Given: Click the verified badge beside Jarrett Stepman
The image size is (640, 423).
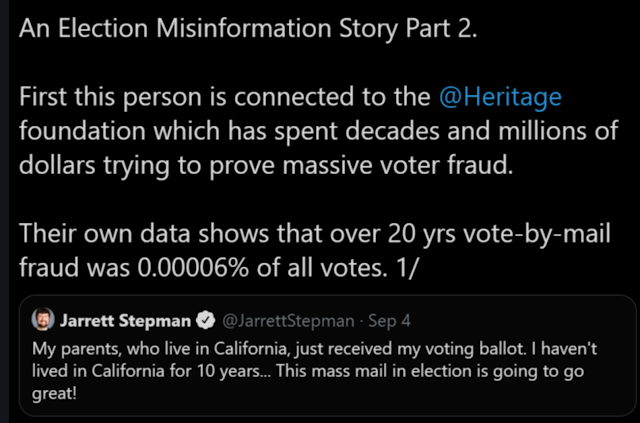Looking at the screenshot, I should [206, 321].
